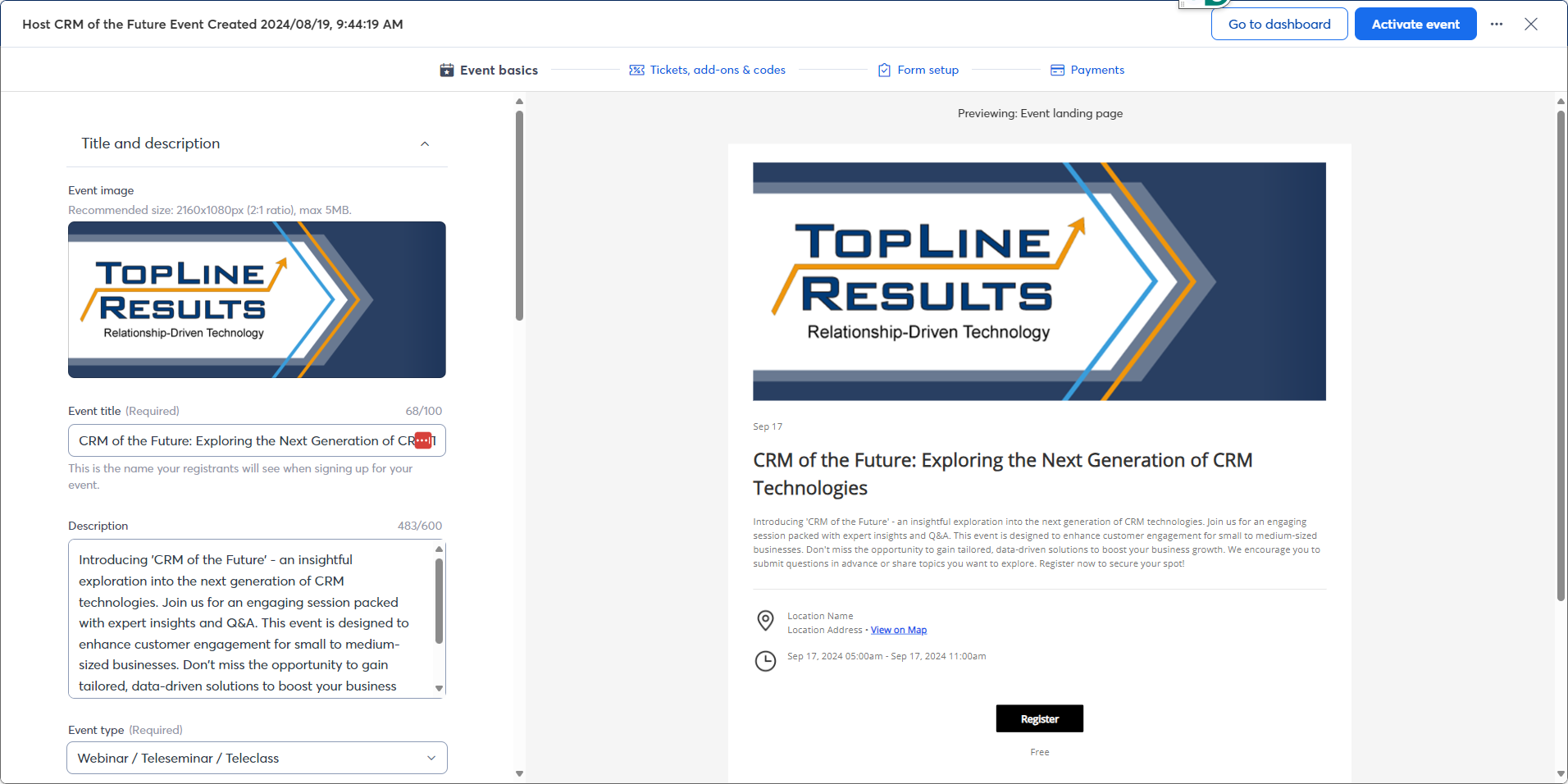Click the 'Sep 17' date in preview
Image resolution: width=1568 pixels, height=784 pixels.
(768, 427)
